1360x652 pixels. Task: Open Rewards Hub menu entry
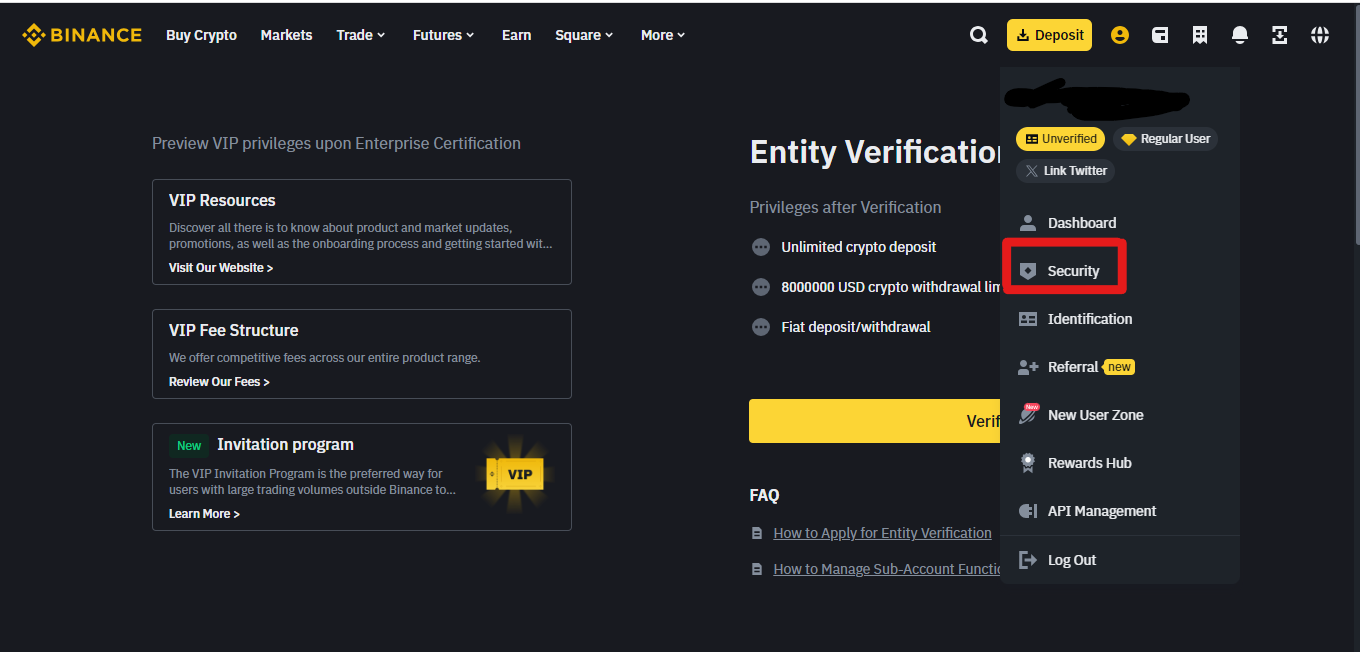pos(1120,463)
